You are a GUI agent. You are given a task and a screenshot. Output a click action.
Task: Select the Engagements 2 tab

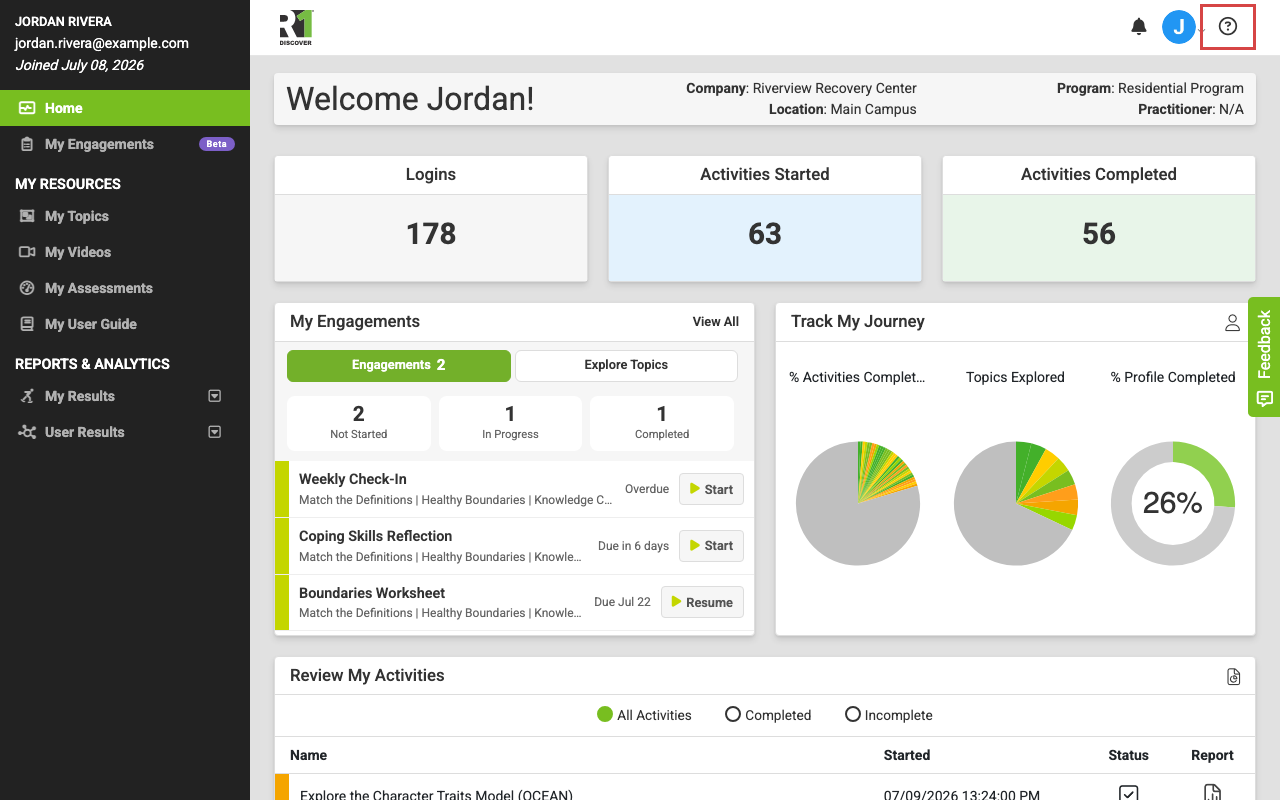tap(399, 365)
